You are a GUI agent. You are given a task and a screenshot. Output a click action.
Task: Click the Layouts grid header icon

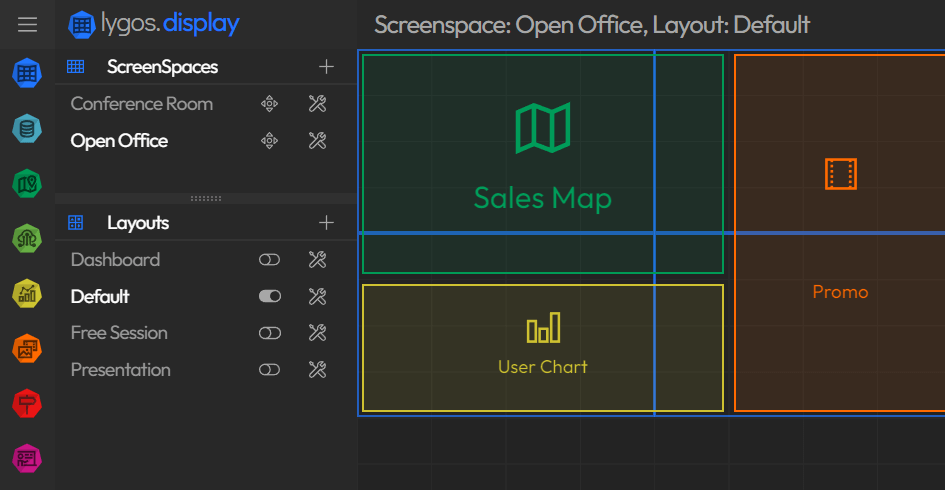(75, 222)
